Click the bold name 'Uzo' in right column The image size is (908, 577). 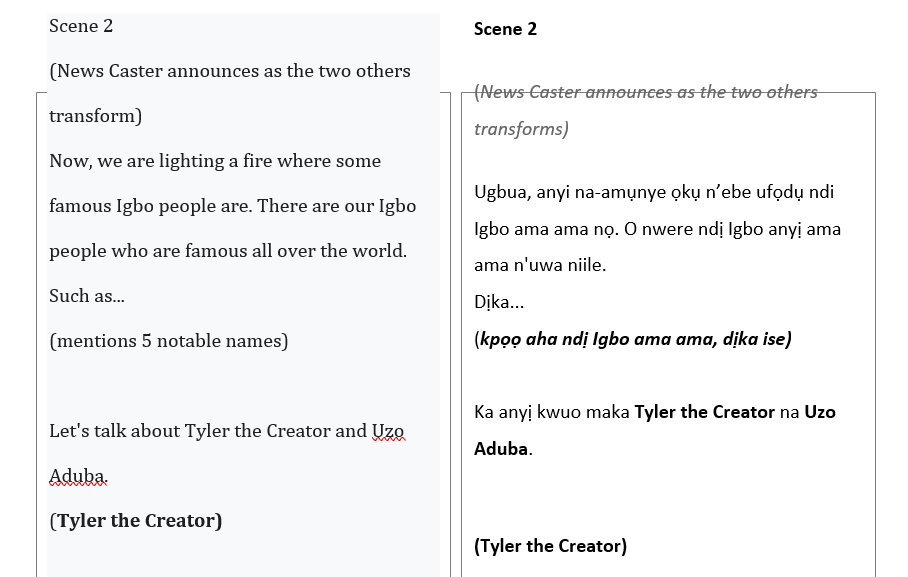pyautogui.click(x=820, y=412)
